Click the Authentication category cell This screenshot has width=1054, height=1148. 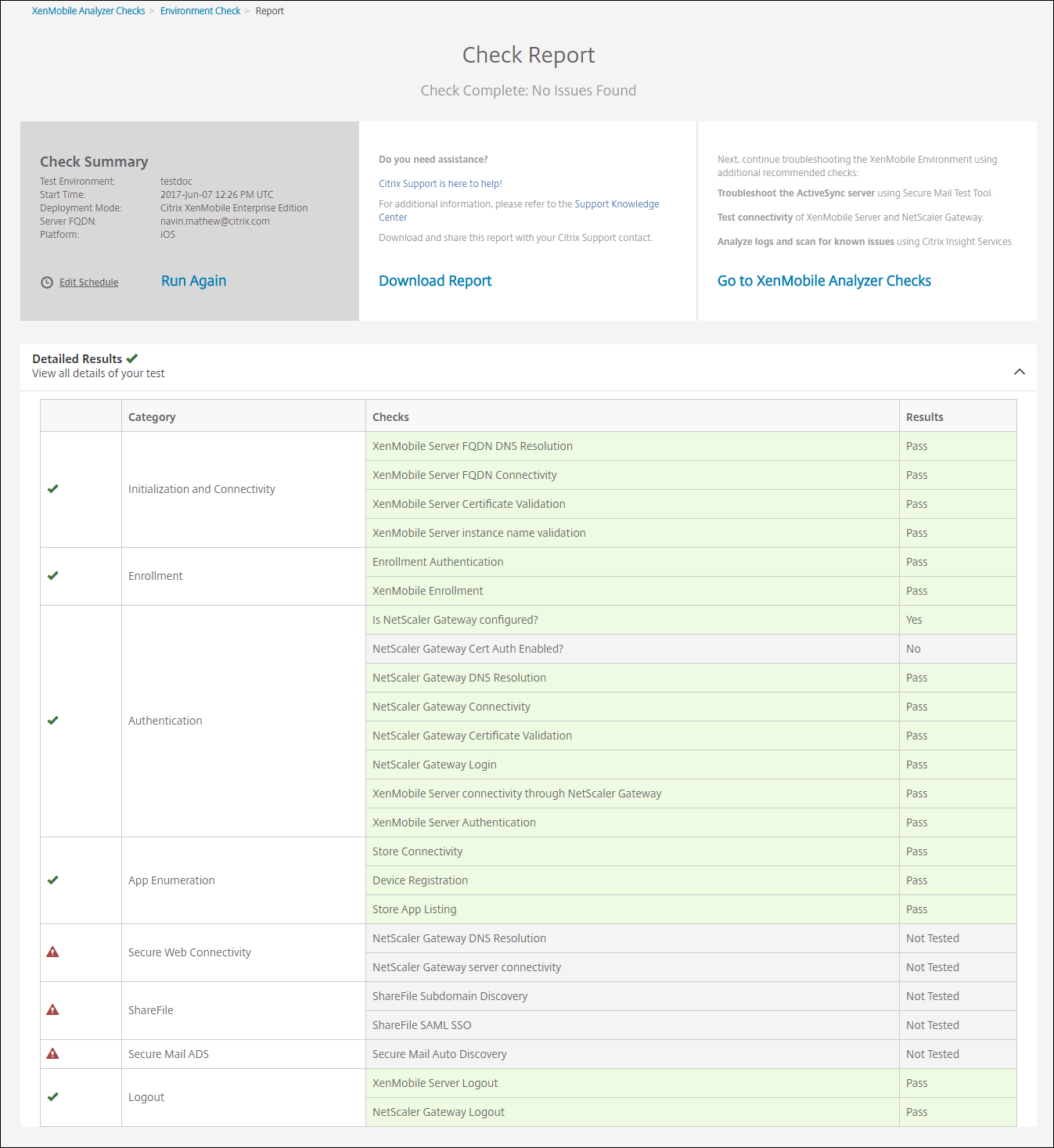coord(243,722)
